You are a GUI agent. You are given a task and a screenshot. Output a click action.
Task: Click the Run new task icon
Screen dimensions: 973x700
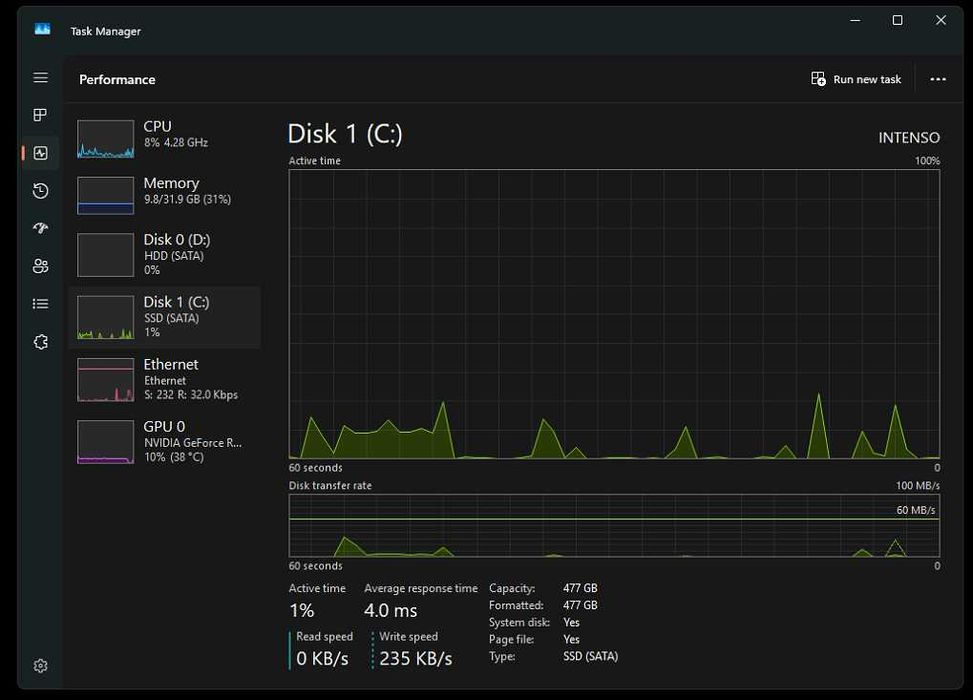pos(818,79)
